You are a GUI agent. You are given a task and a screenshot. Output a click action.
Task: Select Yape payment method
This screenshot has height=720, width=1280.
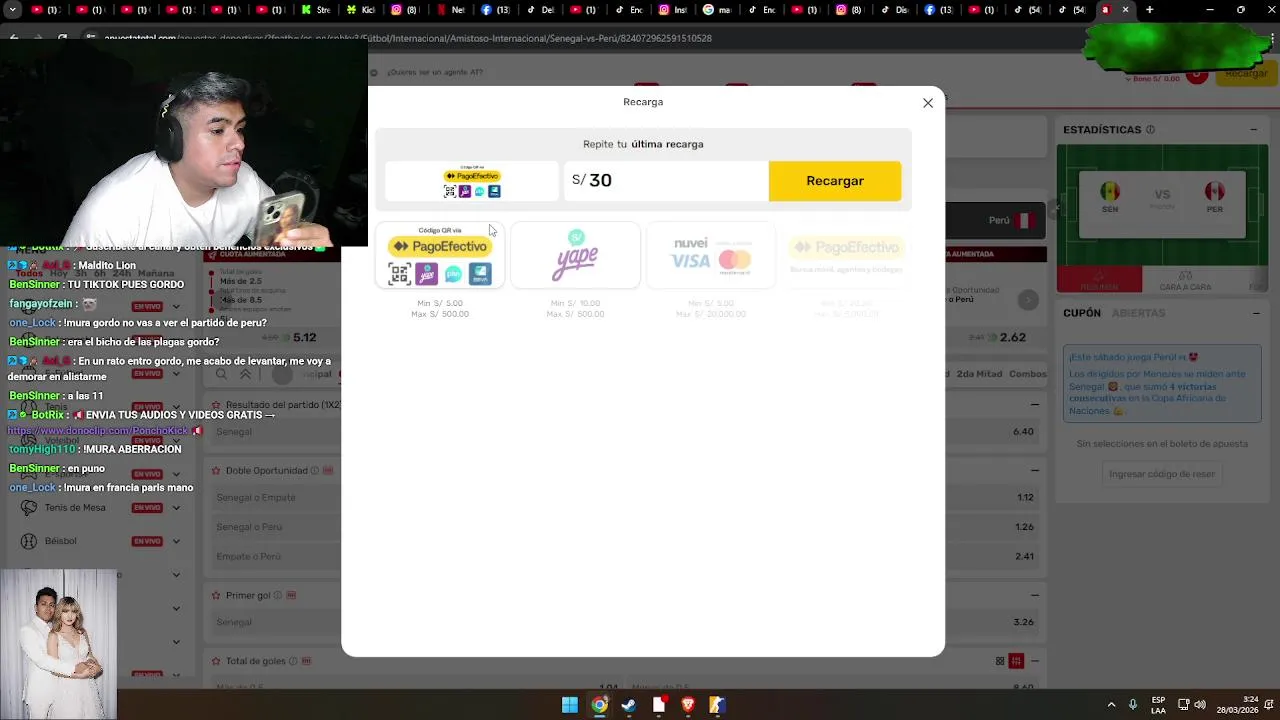[576, 256]
